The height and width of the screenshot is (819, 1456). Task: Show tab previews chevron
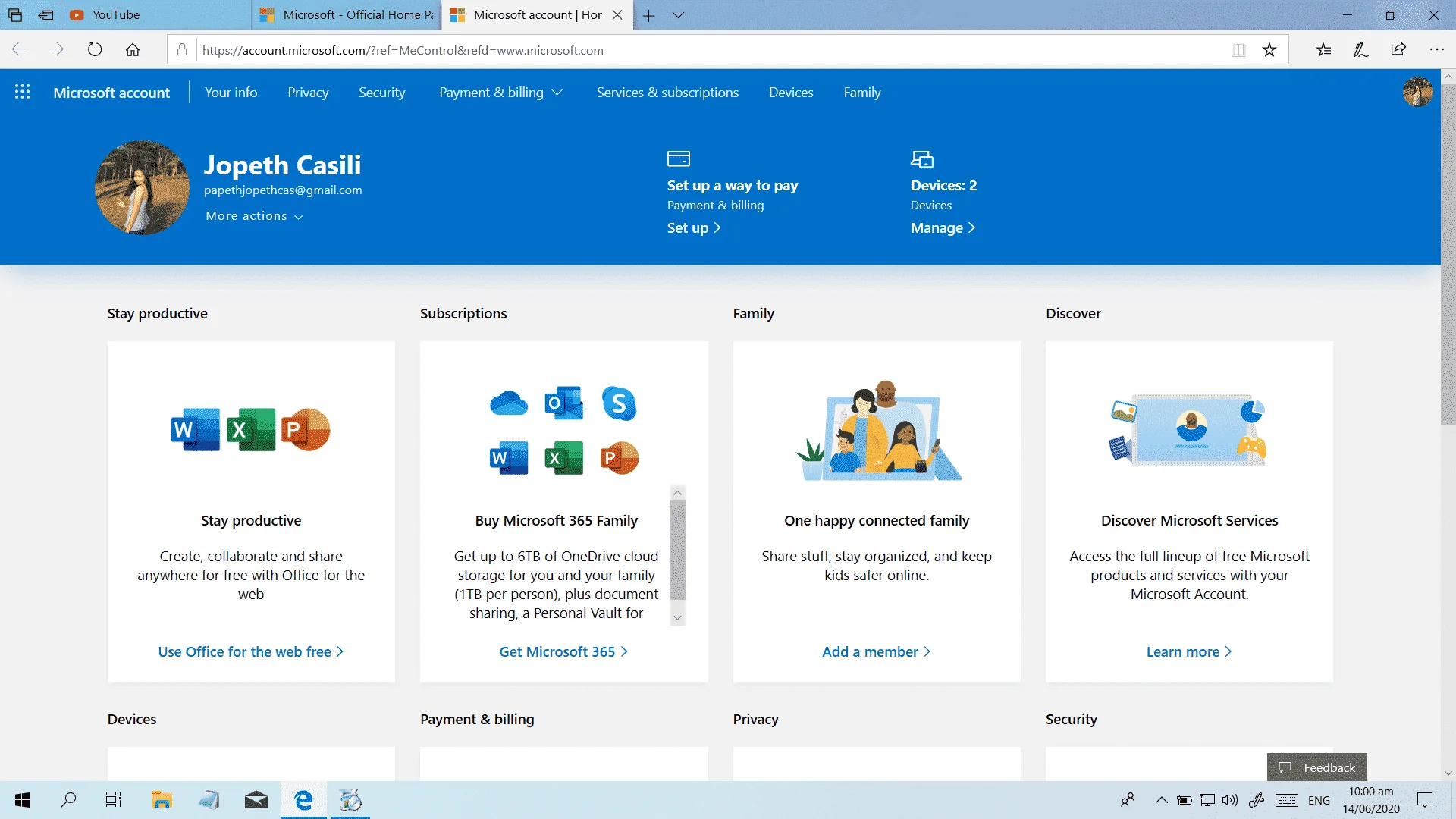tap(679, 15)
